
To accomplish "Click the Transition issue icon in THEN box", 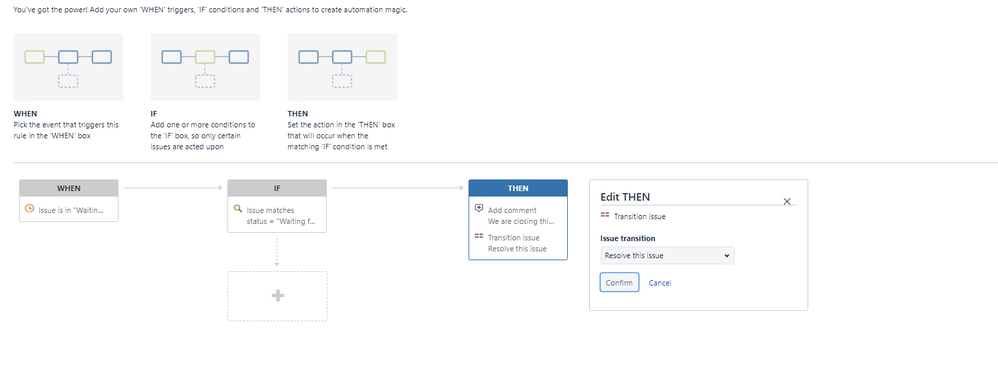I will pyautogui.click(x=479, y=236).
